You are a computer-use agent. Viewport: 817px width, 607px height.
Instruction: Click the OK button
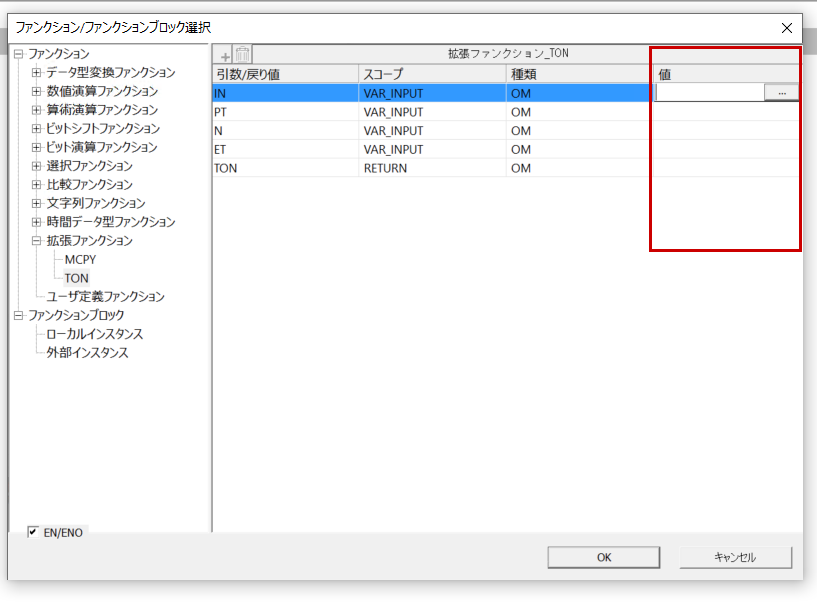(604, 557)
